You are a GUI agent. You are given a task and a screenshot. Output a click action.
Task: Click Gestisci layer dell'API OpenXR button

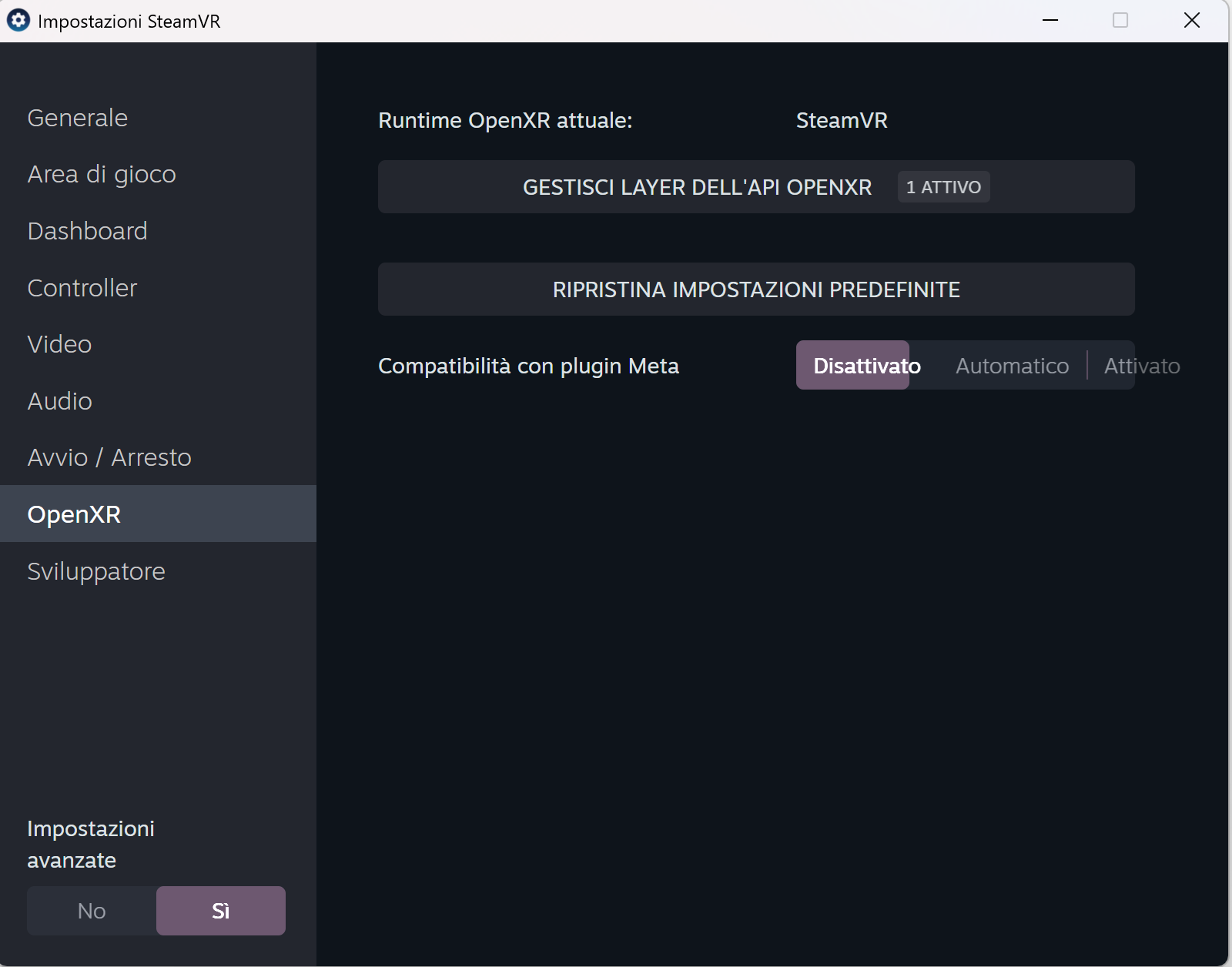pos(756,187)
